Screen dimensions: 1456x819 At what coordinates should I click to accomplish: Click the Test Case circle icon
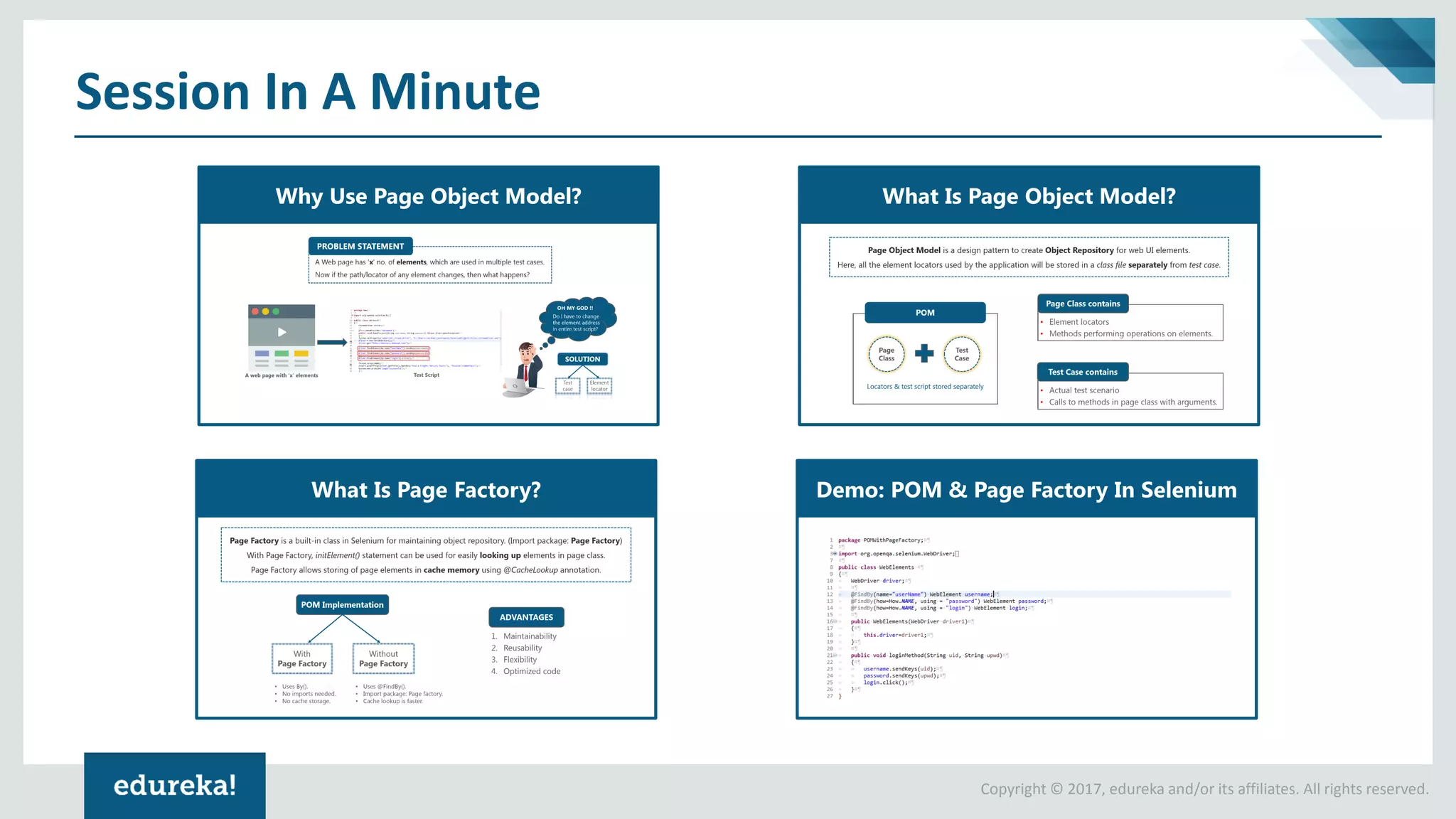(x=961, y=354)
